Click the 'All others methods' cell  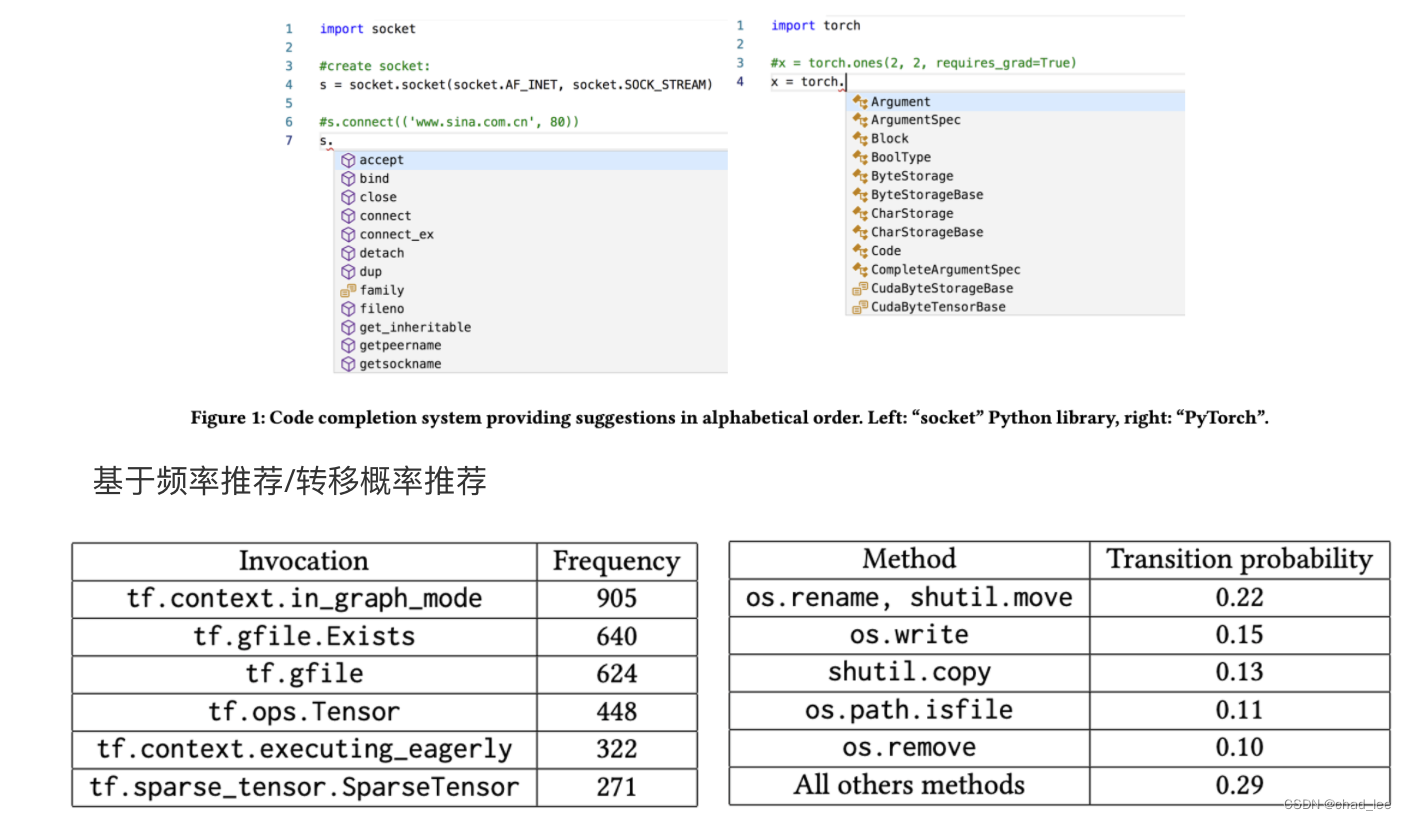click(909, 785)
